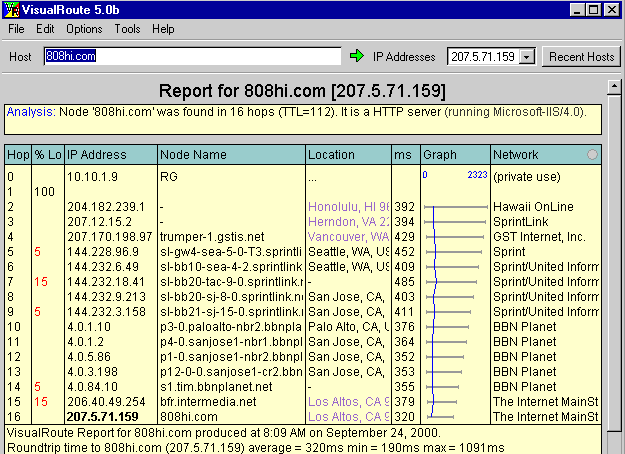Click bold IP 207.5.71.159 in table
Screen dimensions: 625x454
tap(103, 417)
